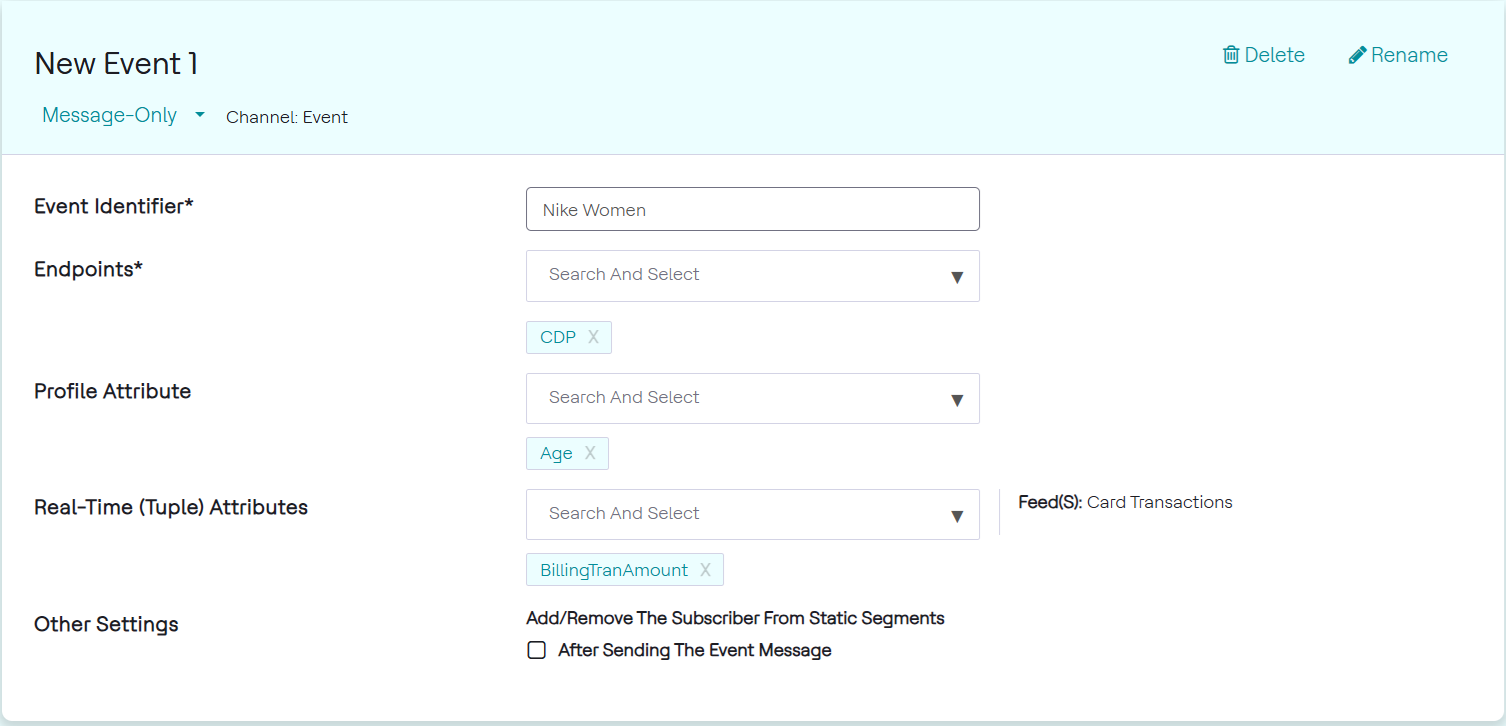The image size is (1506, 726).
Task: Remove the CDP endpoint tag
Action: [593, 337]
